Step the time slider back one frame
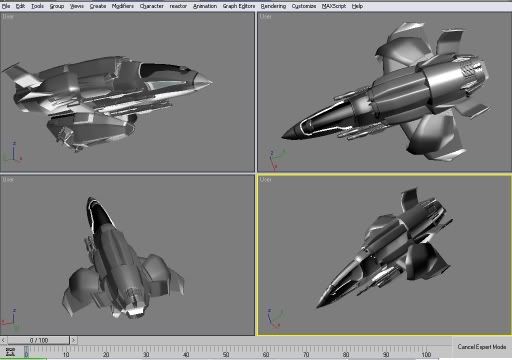Screen dimensions: 512x360 point(3,340)
